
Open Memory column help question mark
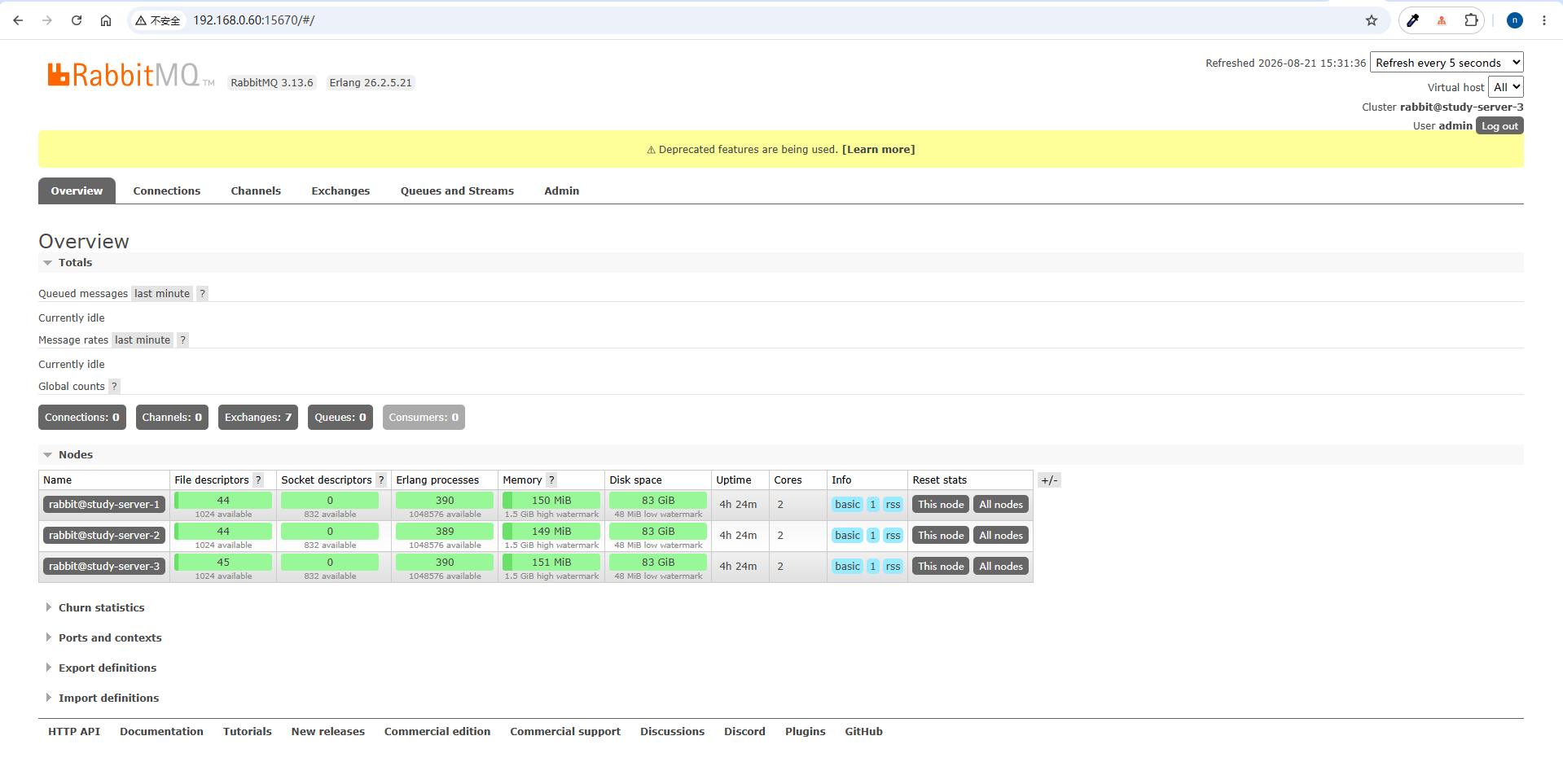point(551,480)
